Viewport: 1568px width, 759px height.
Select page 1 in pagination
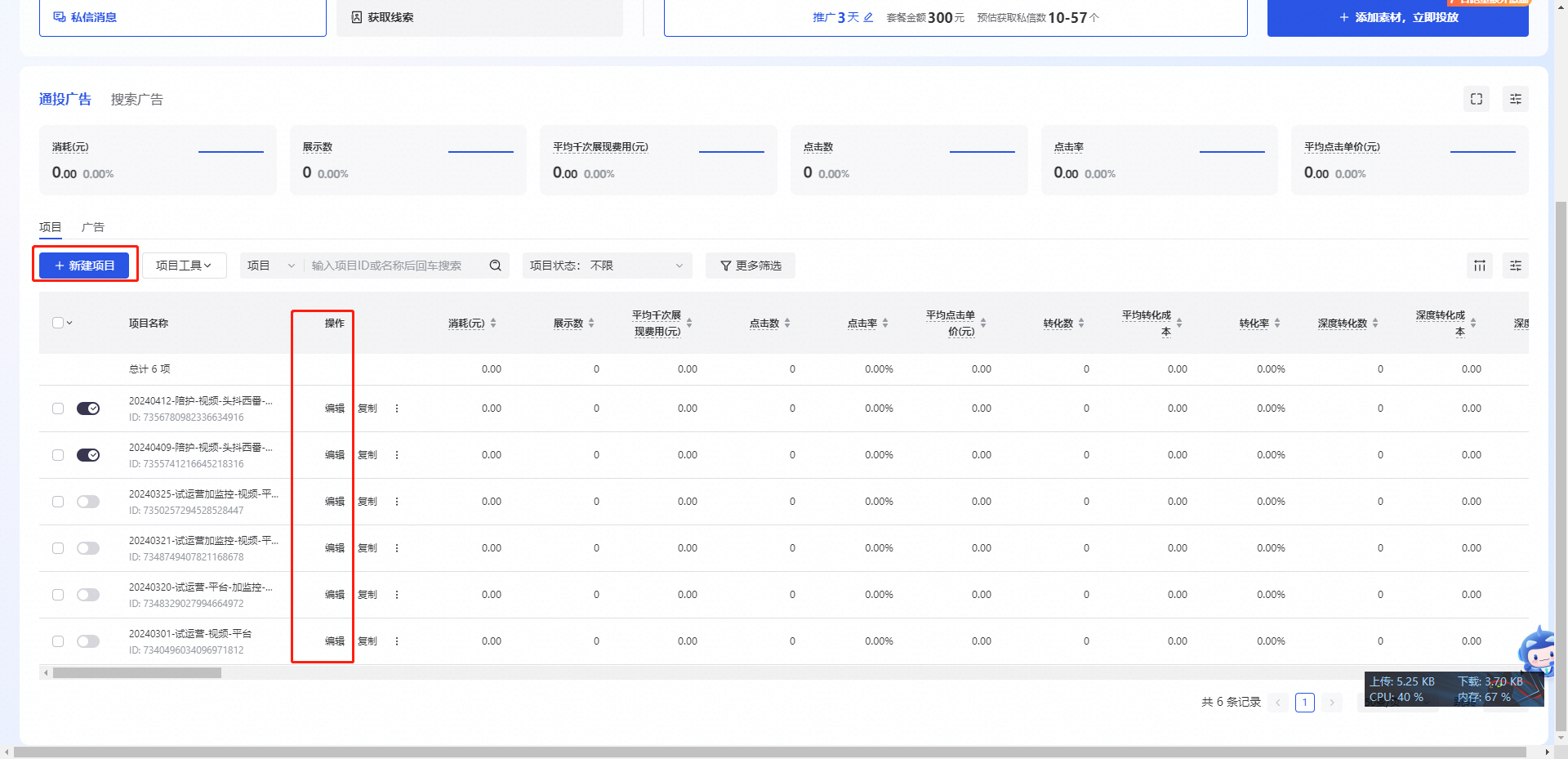click(x=1305, y=703)
